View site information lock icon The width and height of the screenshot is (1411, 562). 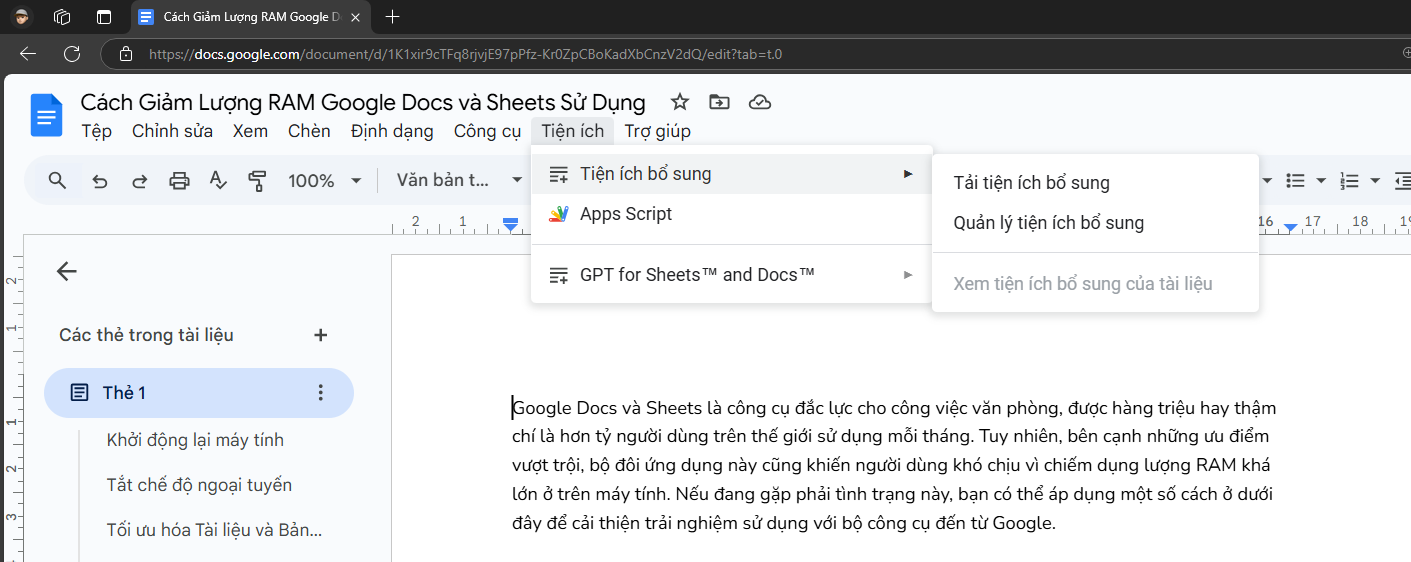(x=124, y=54)
